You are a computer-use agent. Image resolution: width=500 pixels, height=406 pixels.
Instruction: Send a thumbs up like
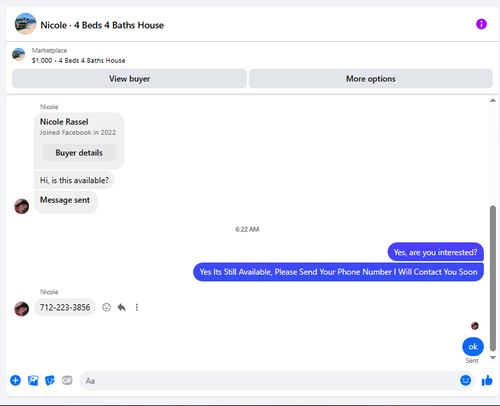click(x=487, y=380)
